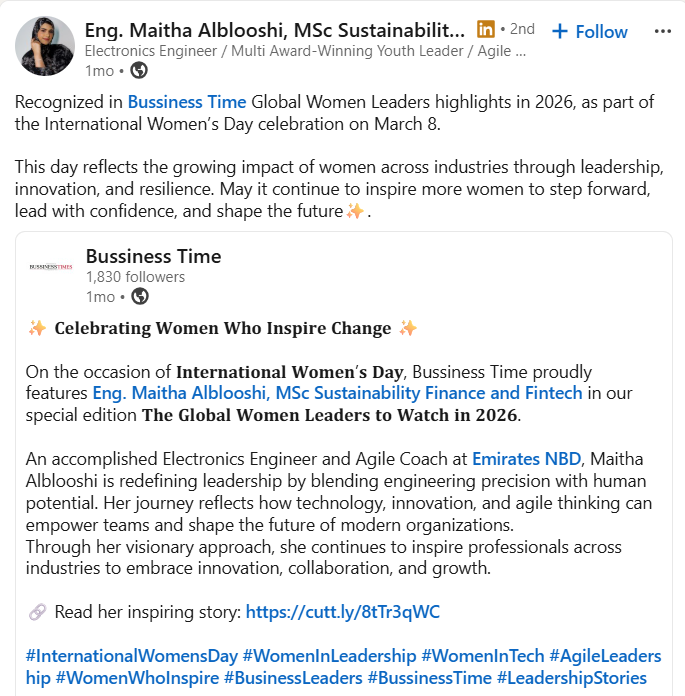The height and width of the screenshot is (696, 685).
Task: Click the globe visibility icon under author
Action: click(140, 70)
